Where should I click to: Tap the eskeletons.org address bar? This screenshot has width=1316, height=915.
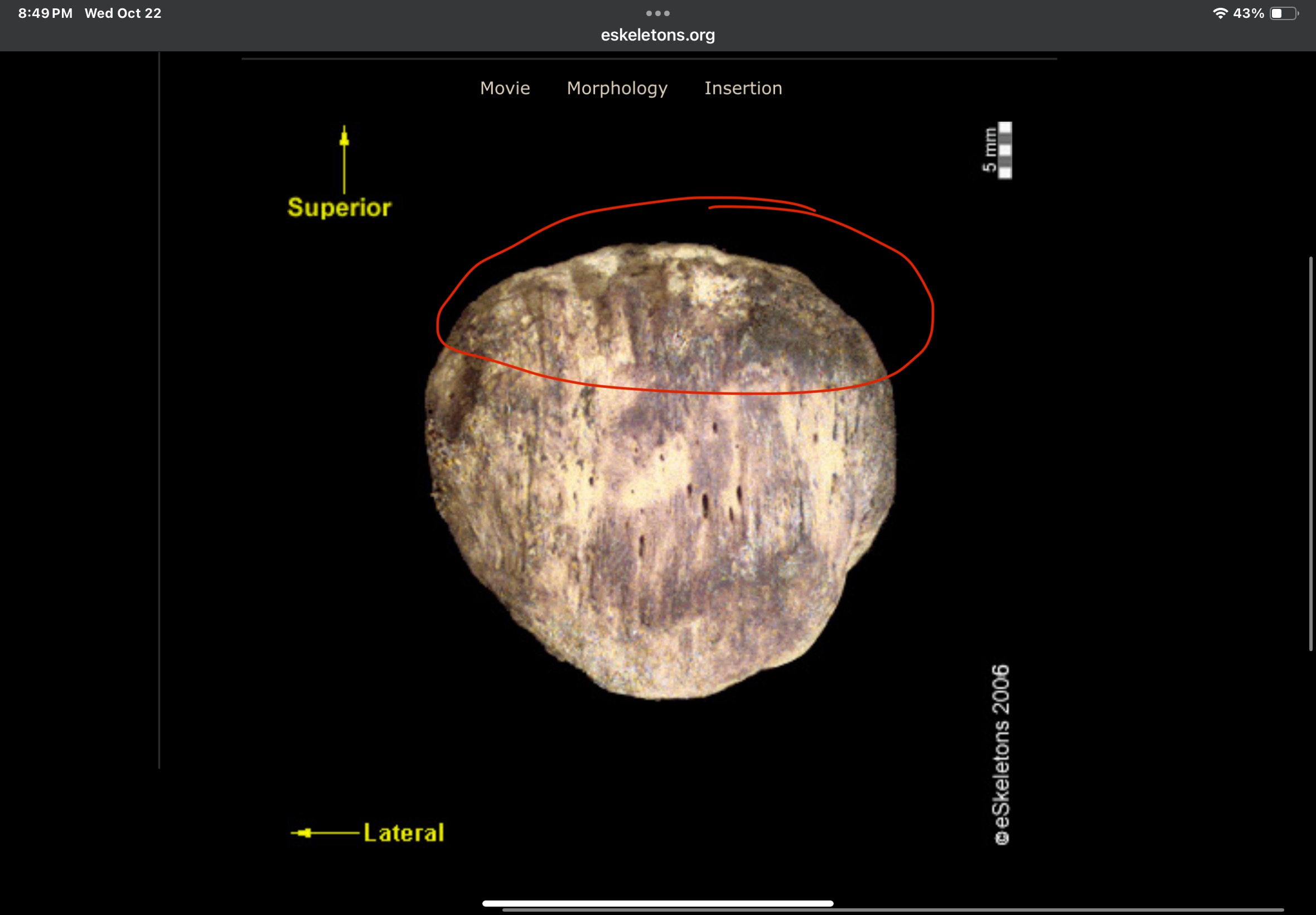click(657, 35)
